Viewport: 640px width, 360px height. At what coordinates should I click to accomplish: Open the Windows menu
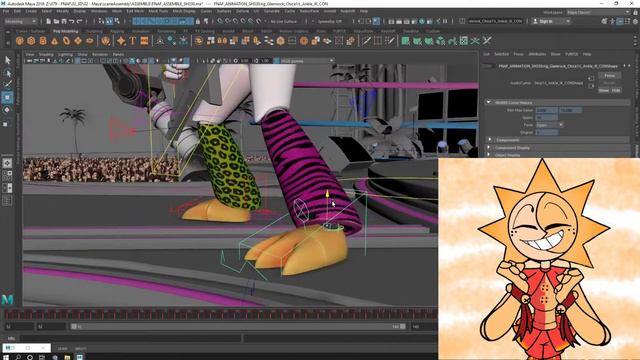pos(99,11)
